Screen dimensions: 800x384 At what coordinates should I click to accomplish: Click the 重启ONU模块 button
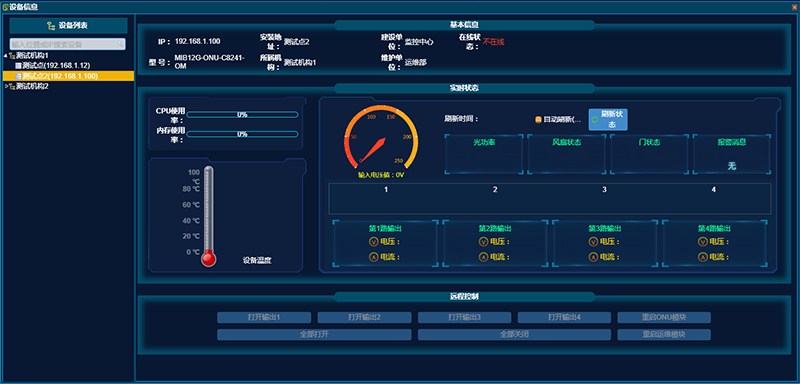664,317
